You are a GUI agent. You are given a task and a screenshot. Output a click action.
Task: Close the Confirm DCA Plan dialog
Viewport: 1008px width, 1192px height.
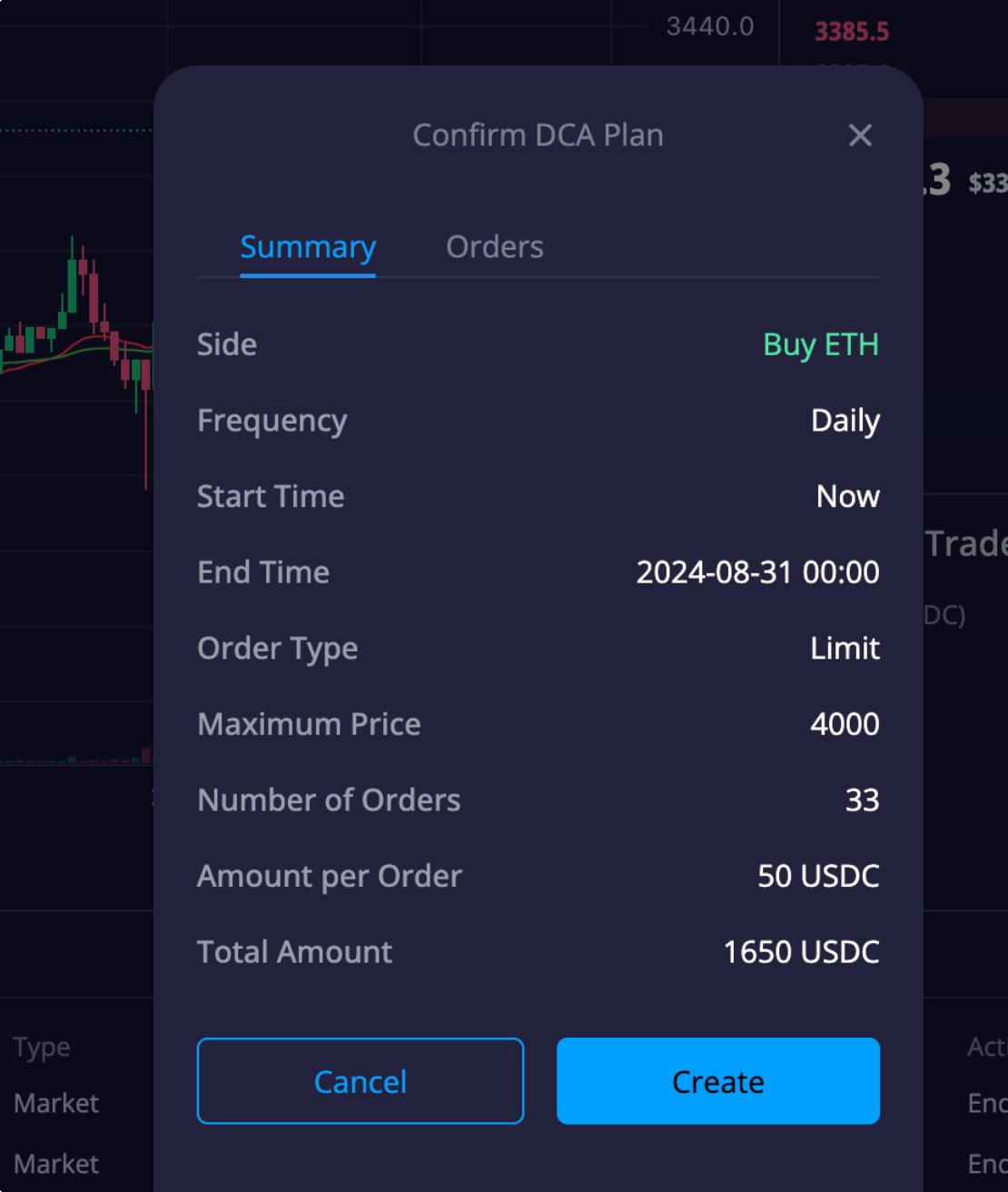pyautogui.click(x=860, y=135)
